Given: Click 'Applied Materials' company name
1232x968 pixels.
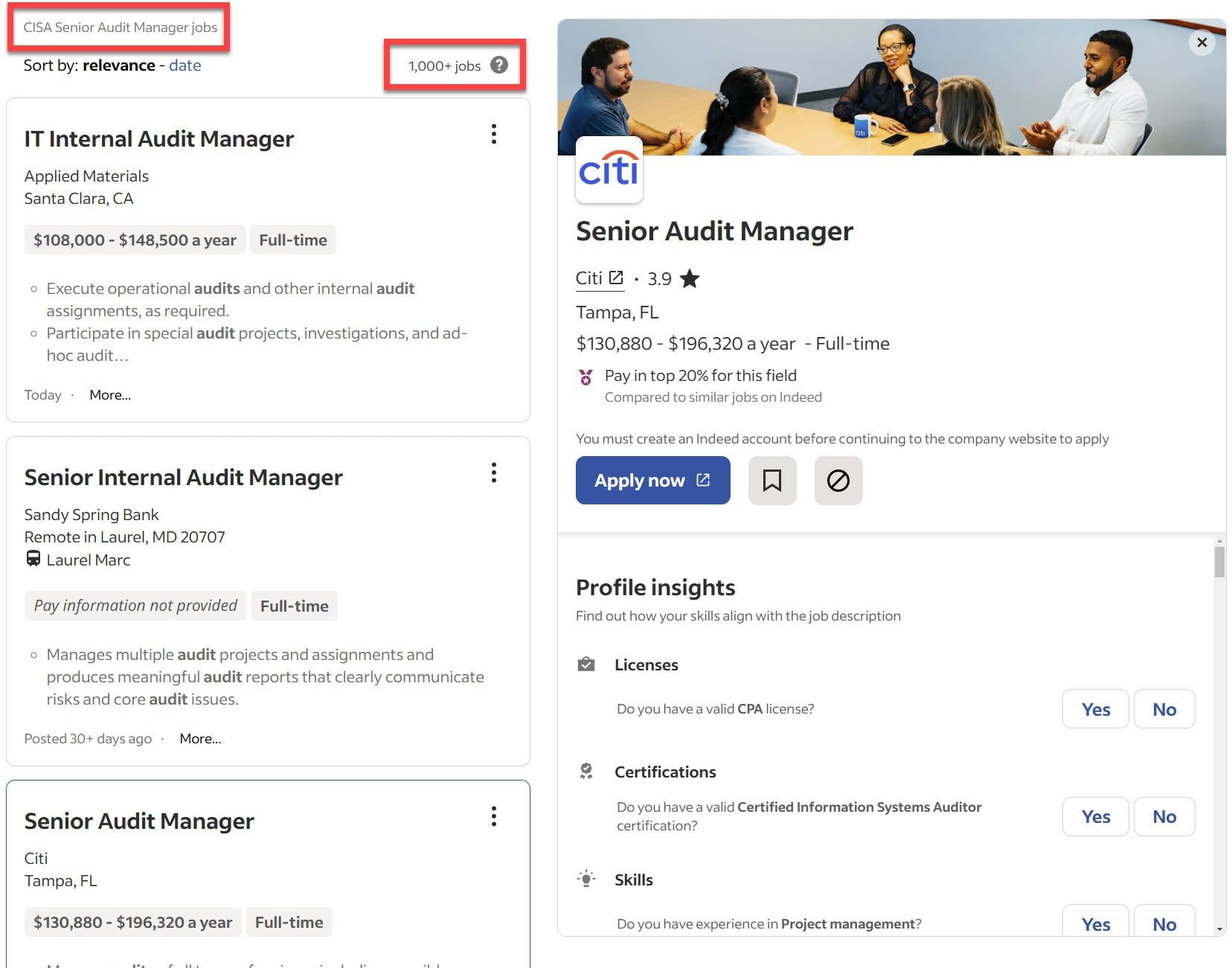Looking at the screenshot, I should (86, 176).
